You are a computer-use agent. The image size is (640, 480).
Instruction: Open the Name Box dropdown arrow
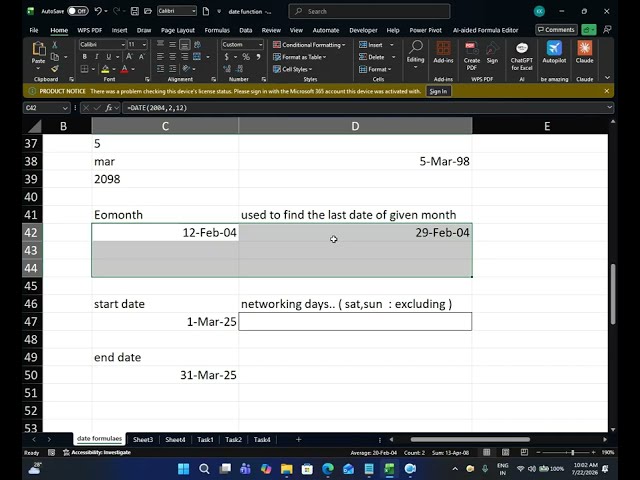pyautogui.click(x=65, y=108)
